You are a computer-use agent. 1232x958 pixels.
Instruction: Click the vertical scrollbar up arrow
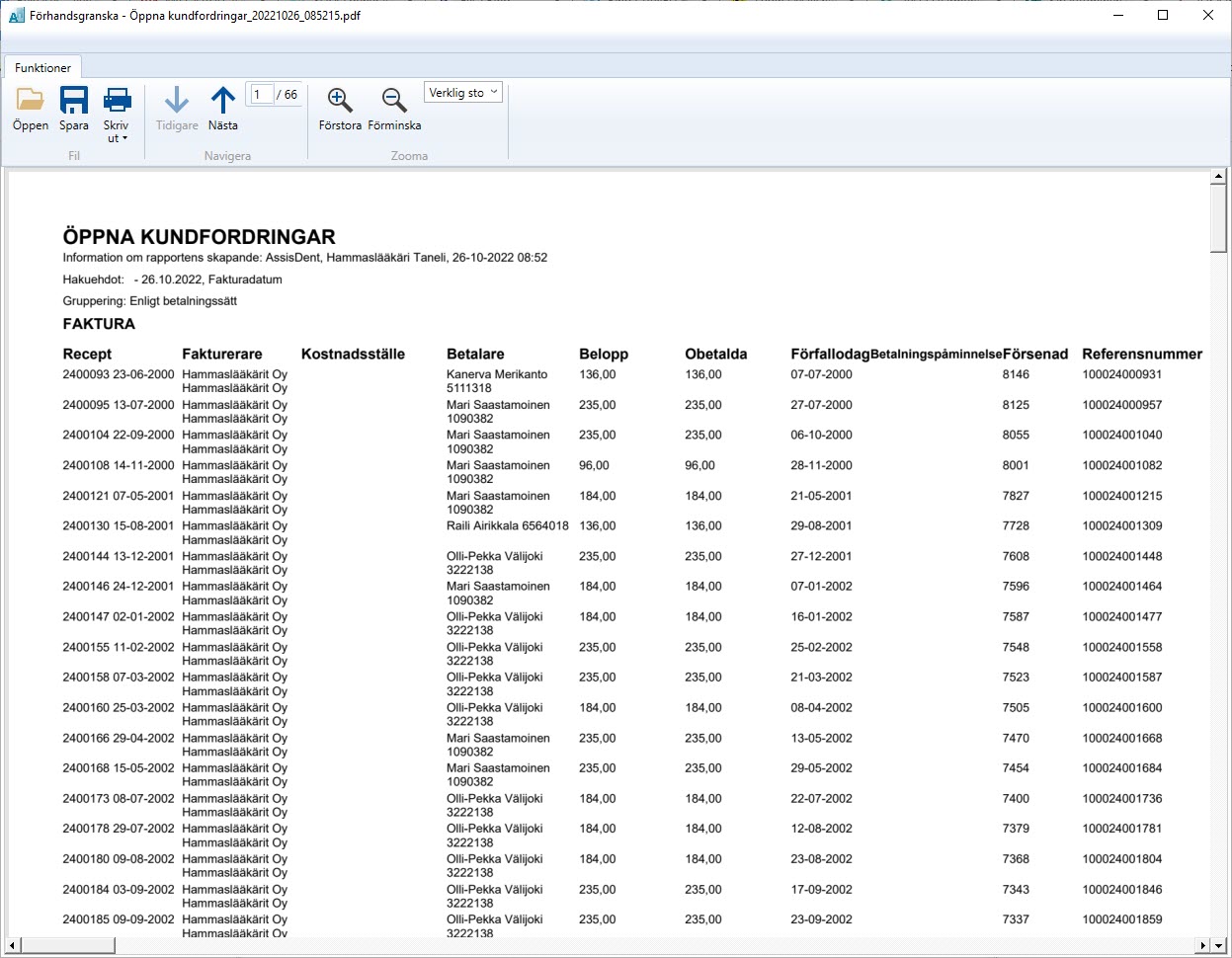[1218, 178]
